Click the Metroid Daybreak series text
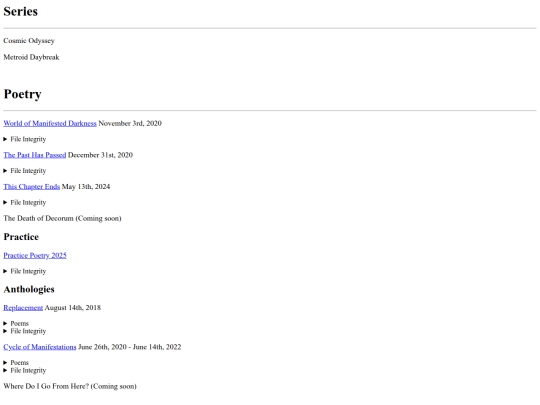 31,57
